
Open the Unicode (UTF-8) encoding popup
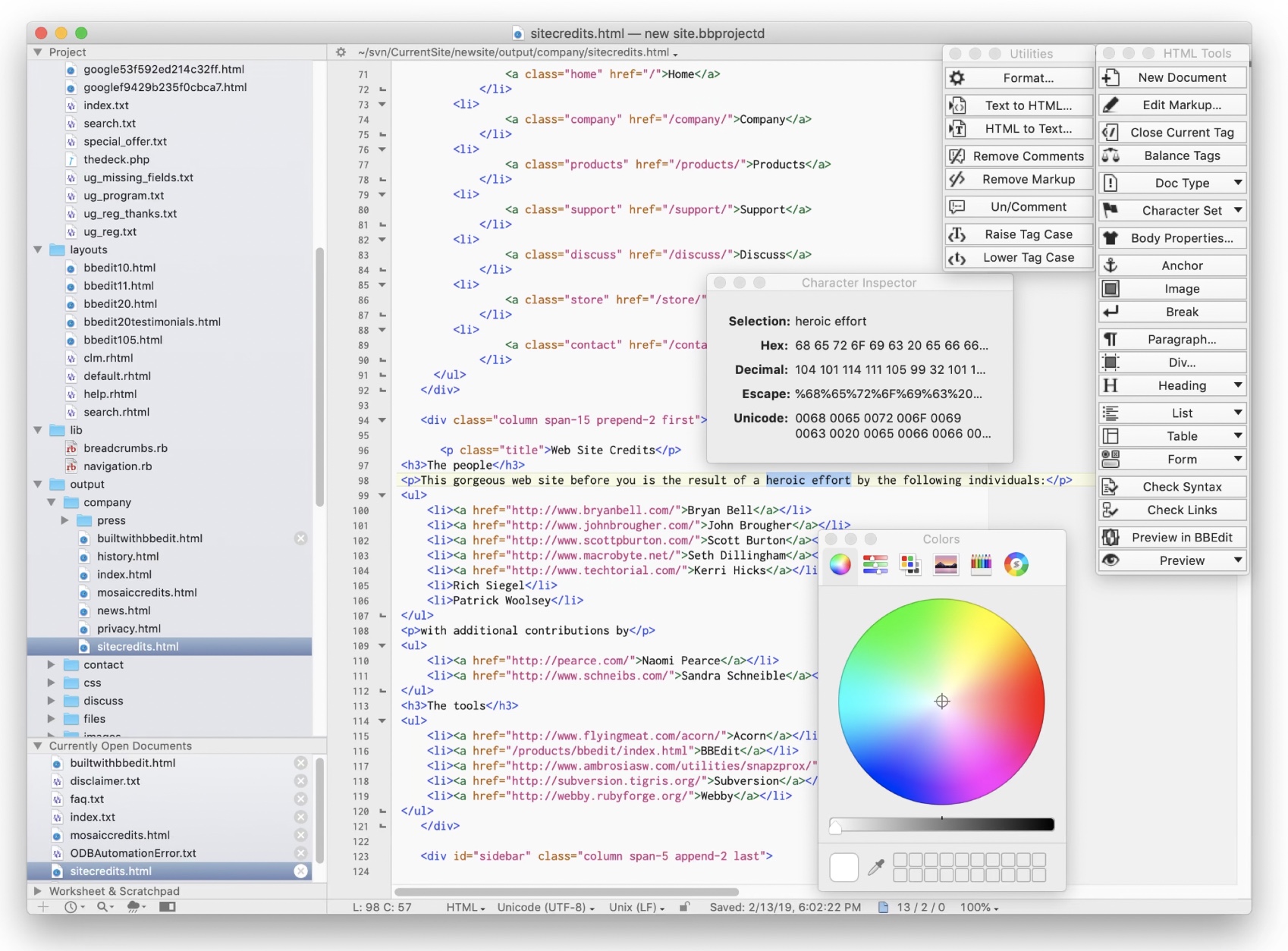[x=545, y=907]
